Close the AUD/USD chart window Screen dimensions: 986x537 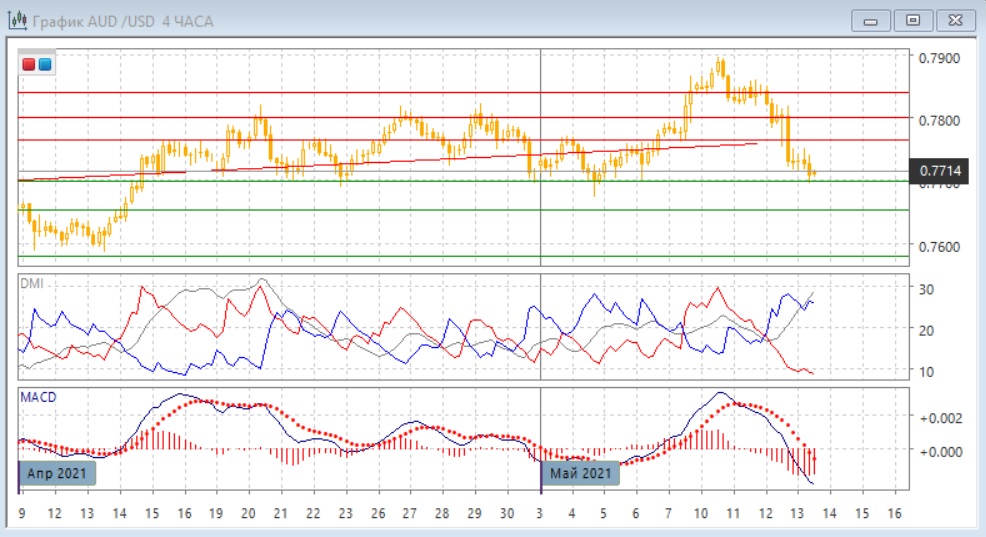954,20
